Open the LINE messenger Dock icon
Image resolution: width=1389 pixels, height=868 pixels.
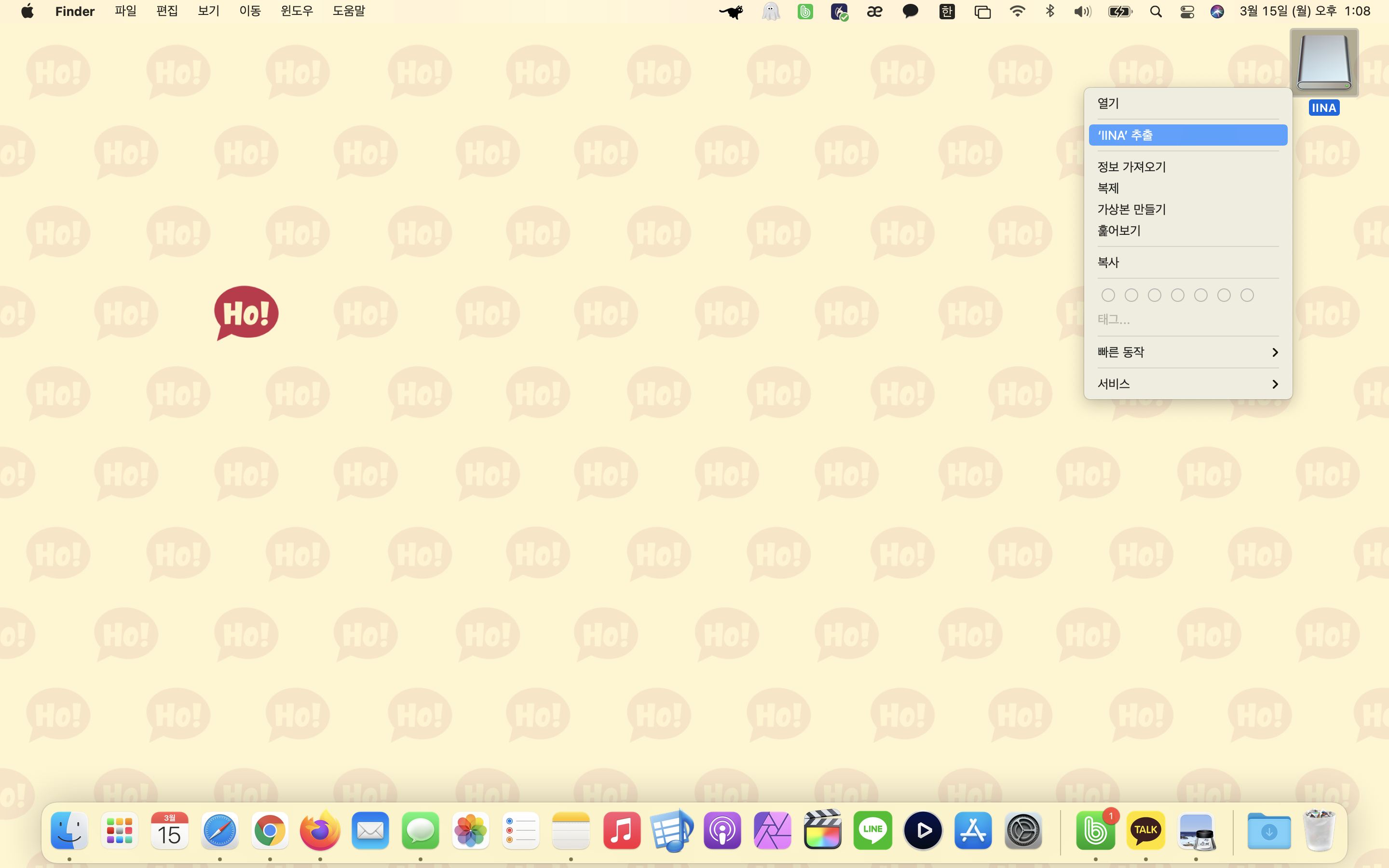[872, 830]
